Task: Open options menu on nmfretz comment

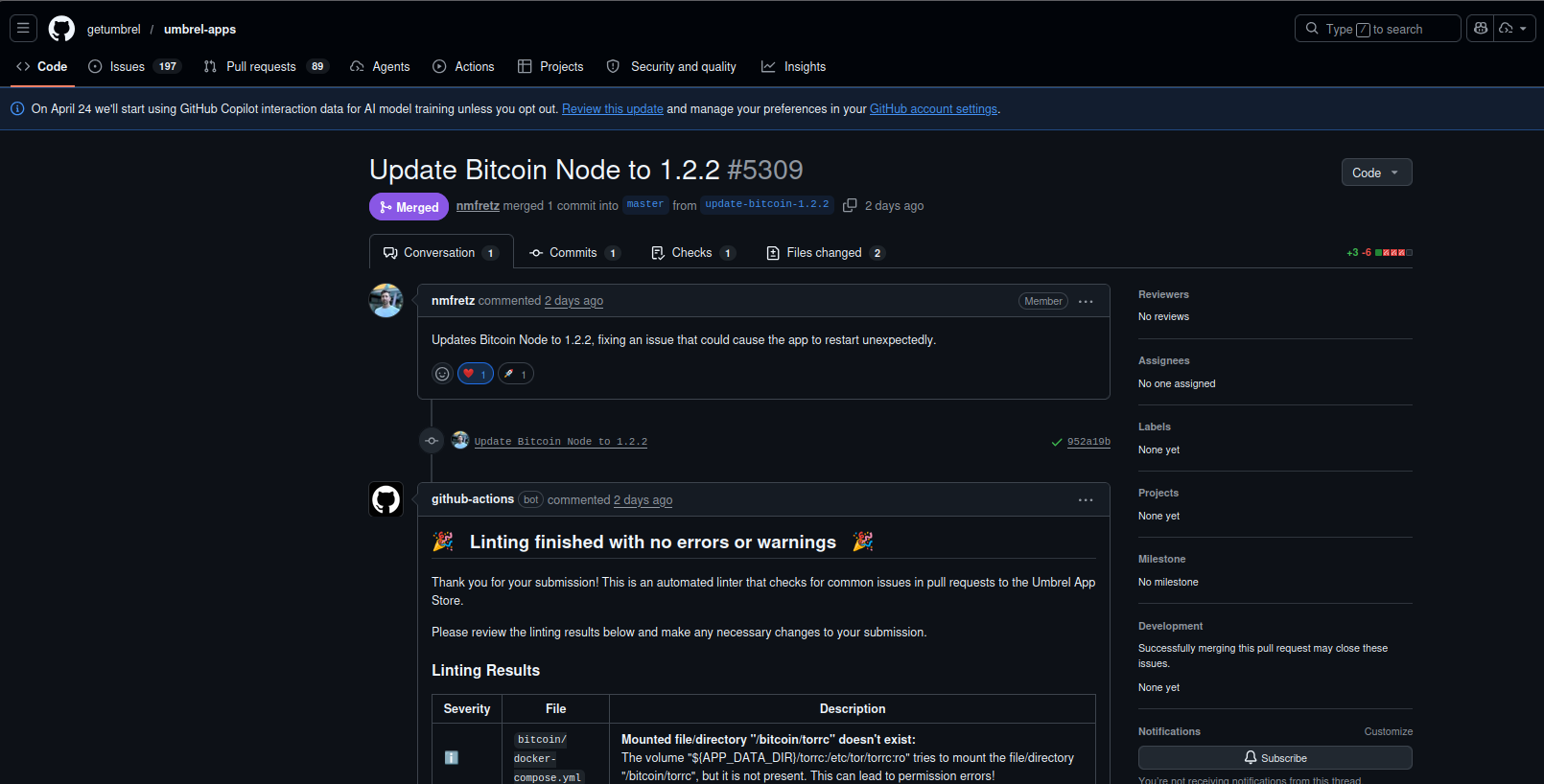Action: 1086,301
